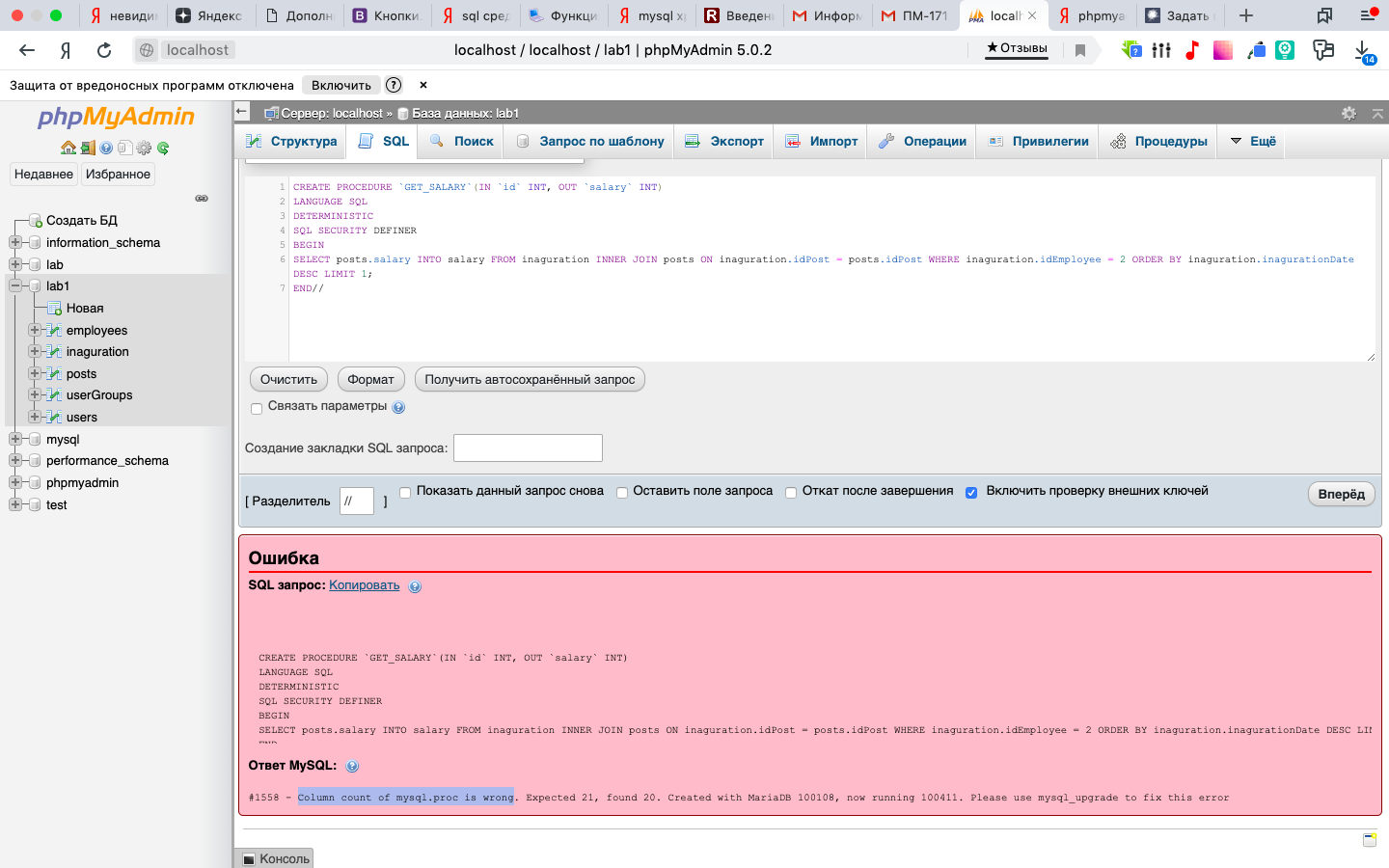Click the link-with-main-panel chain icon

coord(202,198)
